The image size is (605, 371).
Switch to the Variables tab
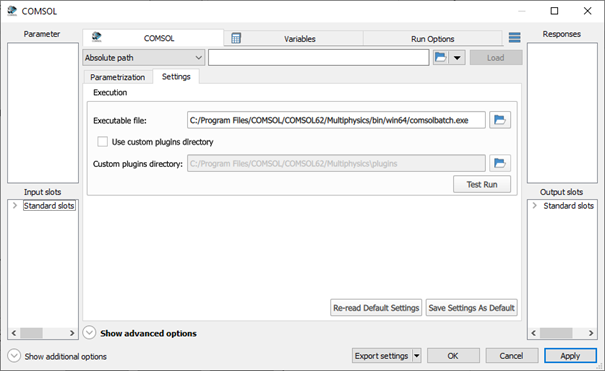(294, 39)
